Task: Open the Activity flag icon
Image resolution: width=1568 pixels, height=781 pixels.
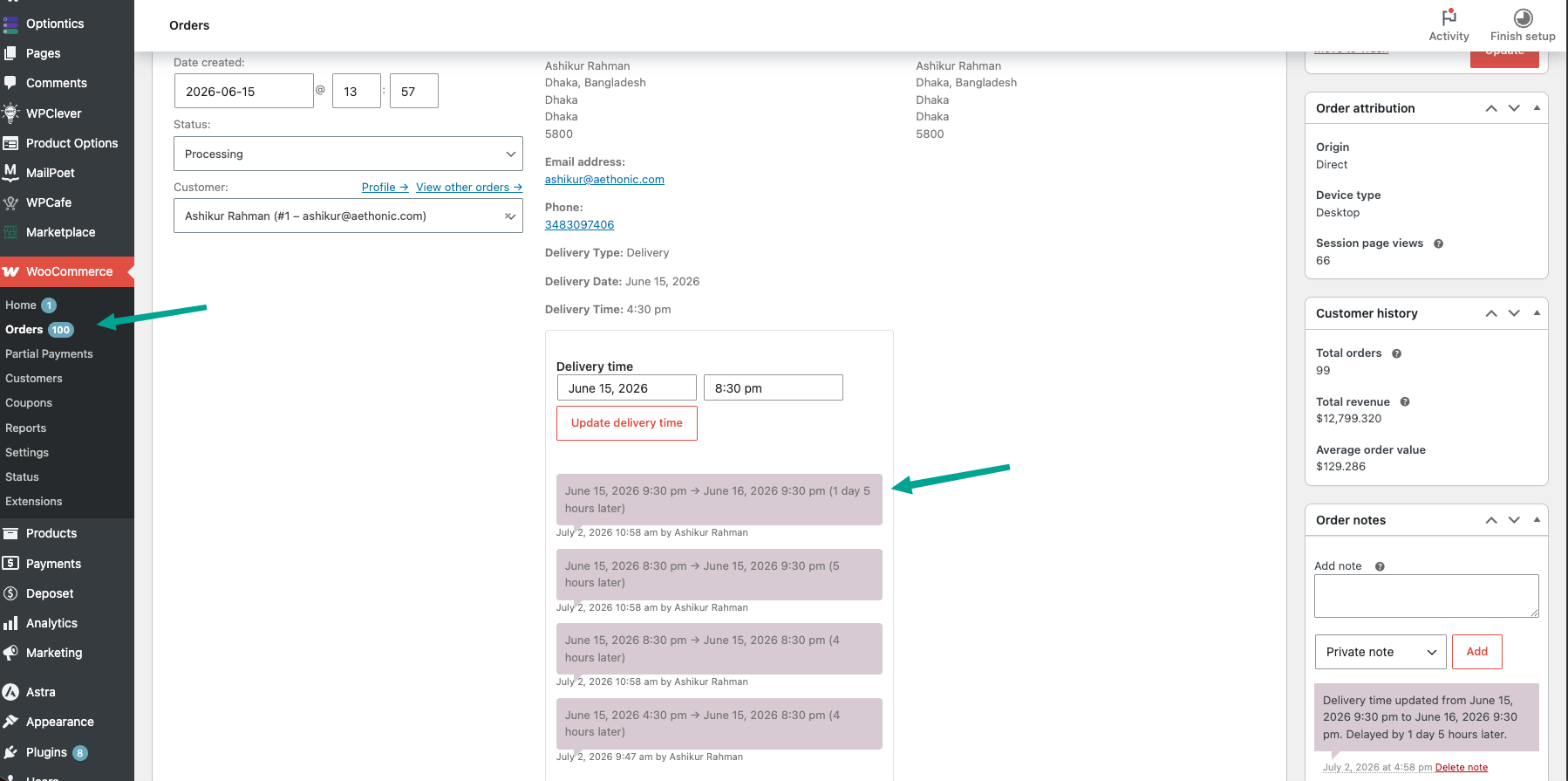Action: click(1449, 17)
